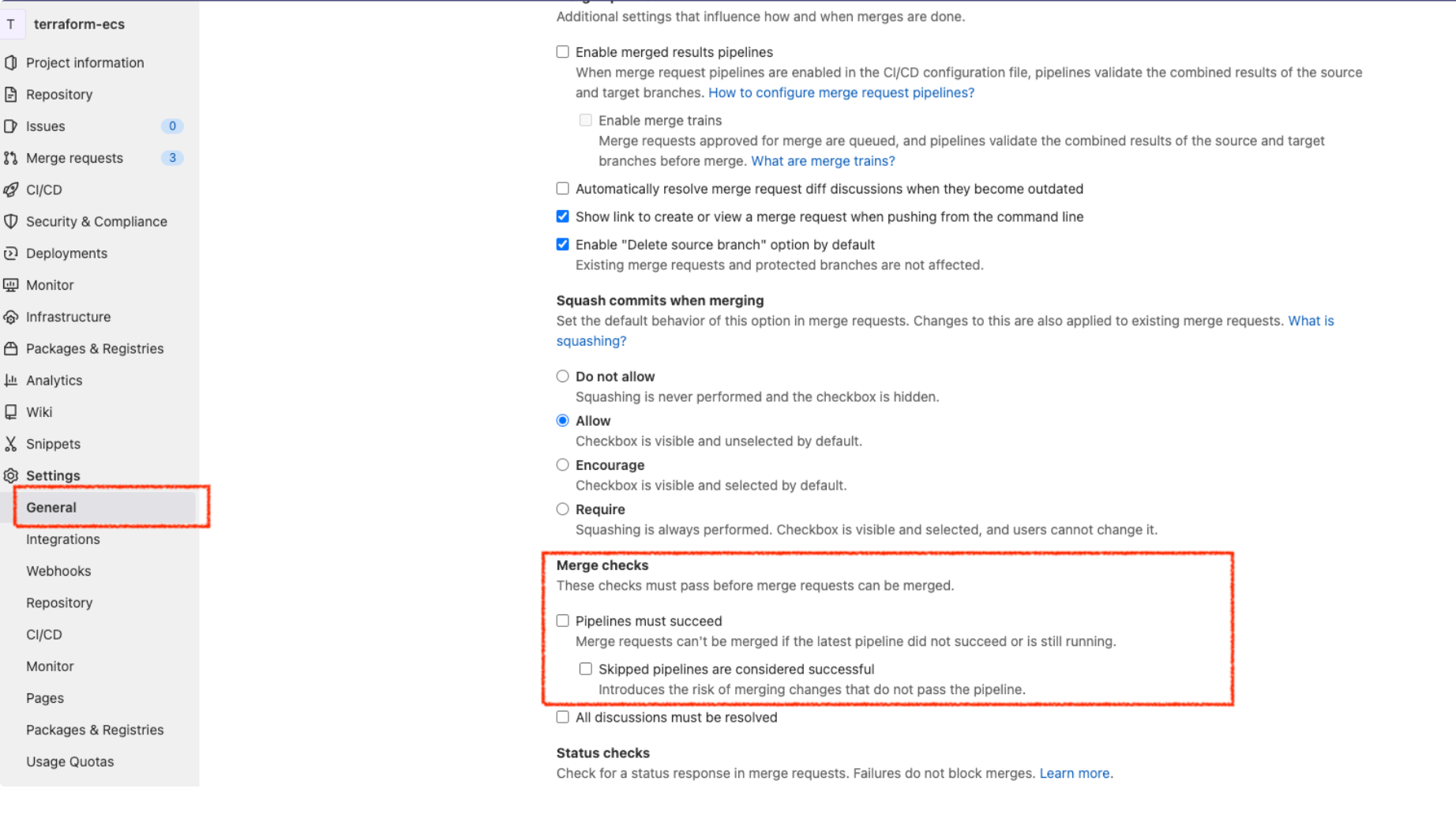Viewport: 1456px width, 826px height.
Task: Switch to the Webhooks settings page
Action: pyautogui.click(x=58, y=571)
